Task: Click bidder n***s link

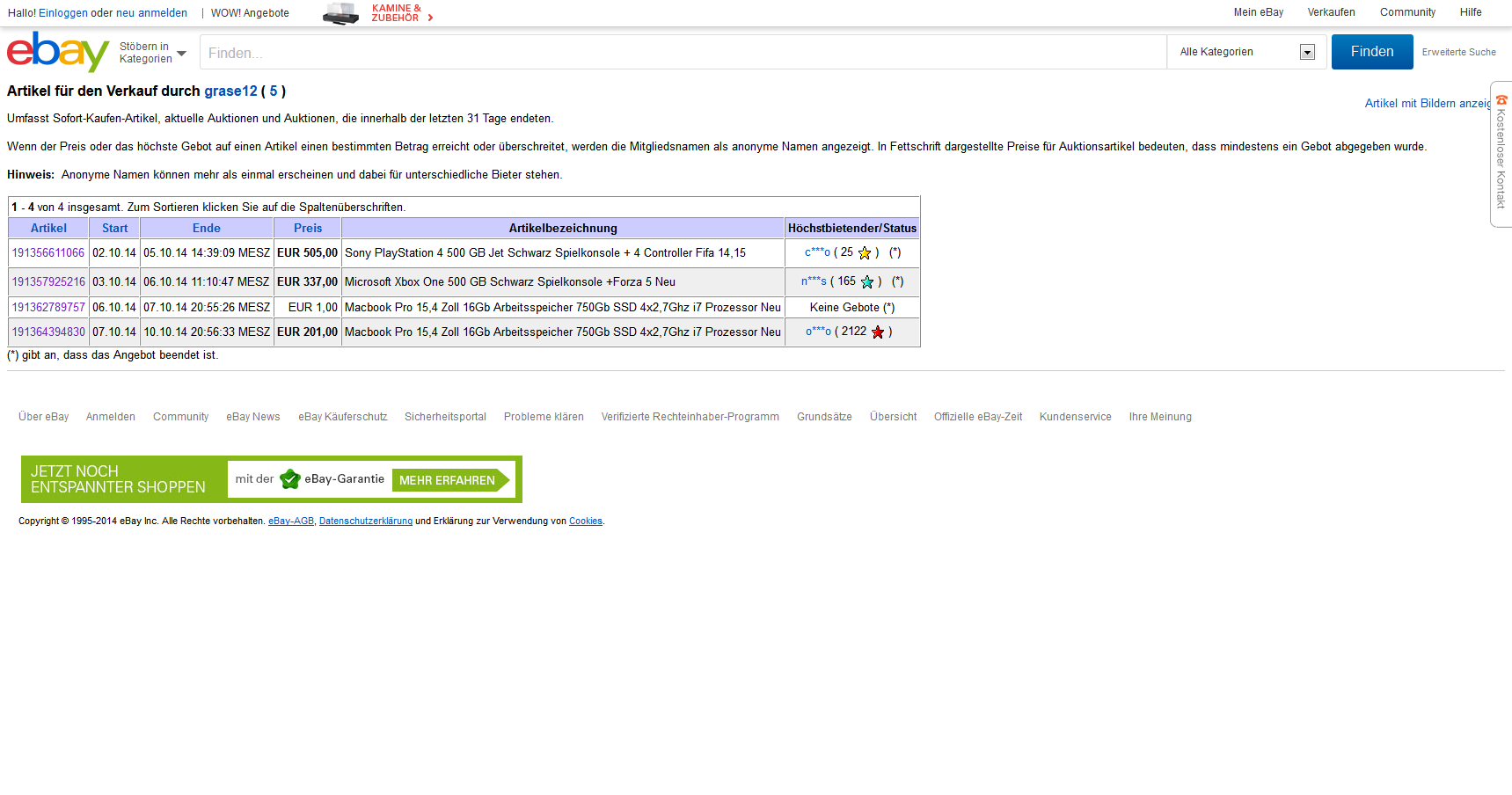Action: (x=814, y=281)
